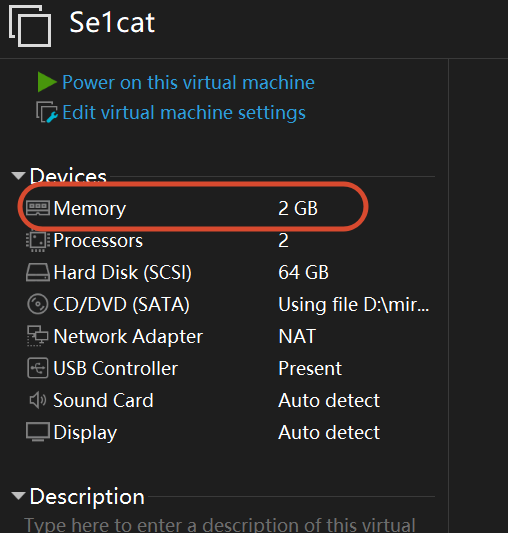
Task: Click the edit settings wrench icon
Action: 47,112
